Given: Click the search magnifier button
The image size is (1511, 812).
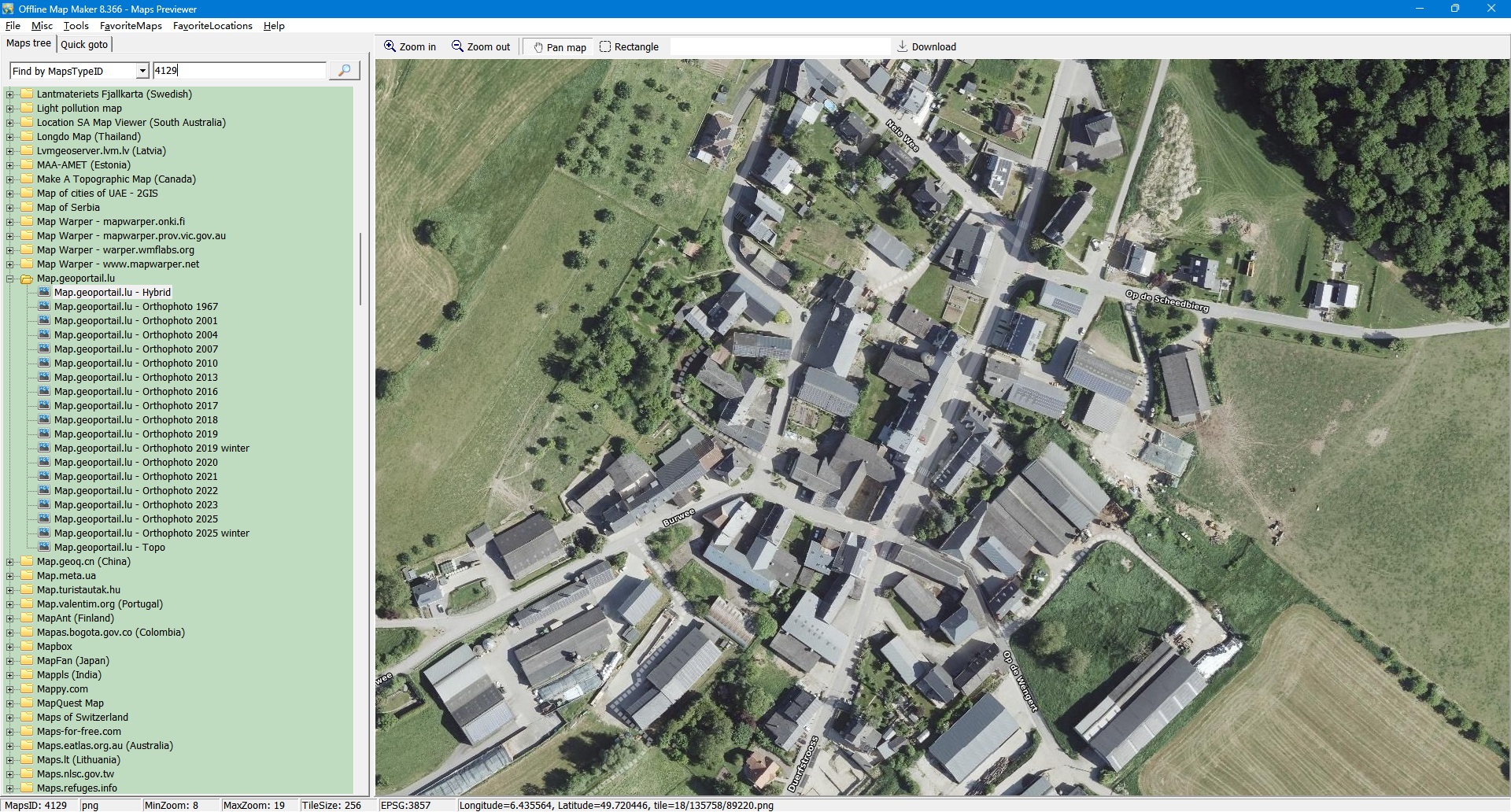Looking at the screenshot, I should point(344,71).
